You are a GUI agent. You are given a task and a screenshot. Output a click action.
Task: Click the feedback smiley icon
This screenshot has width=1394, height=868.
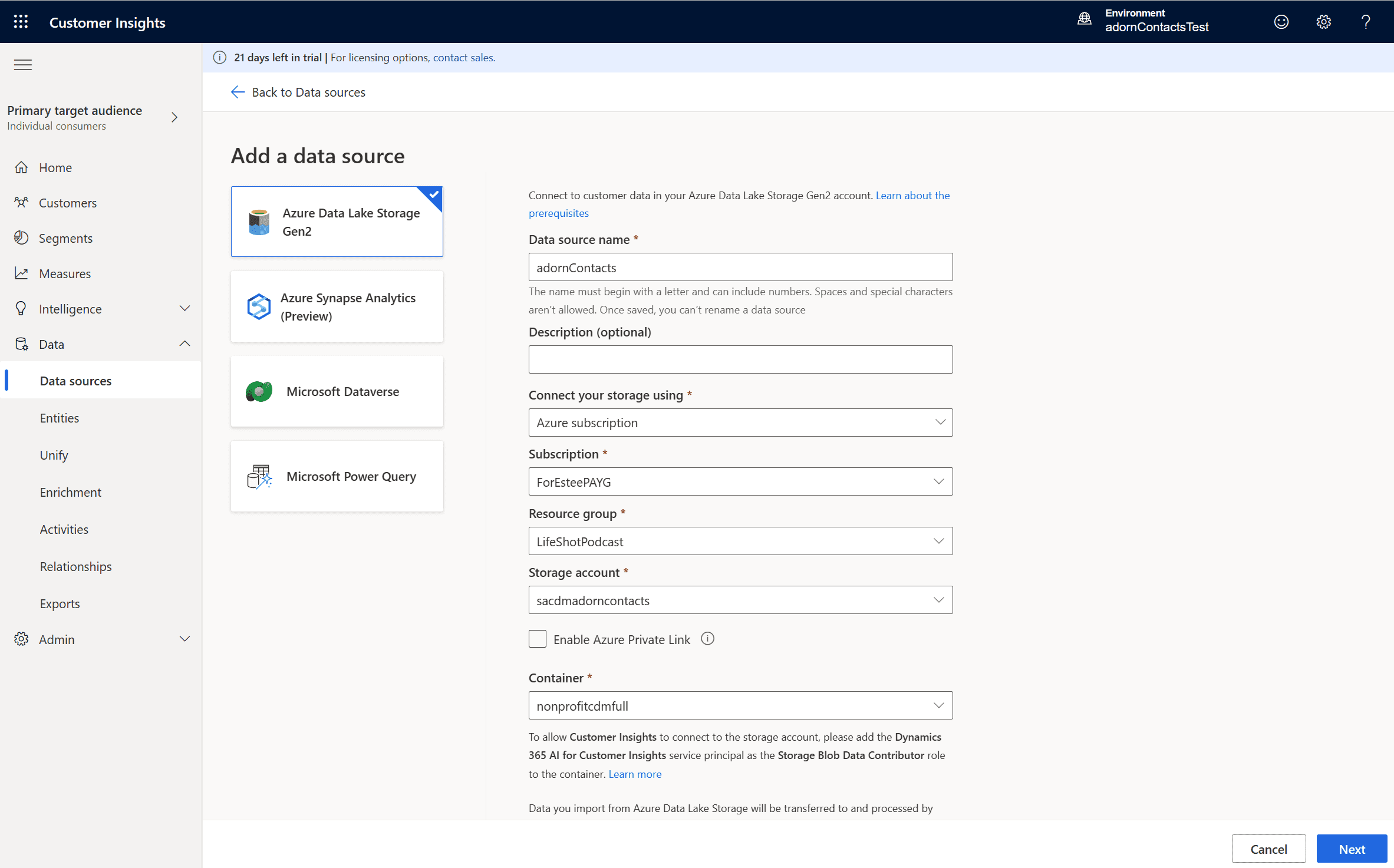tap(1281, 22)
